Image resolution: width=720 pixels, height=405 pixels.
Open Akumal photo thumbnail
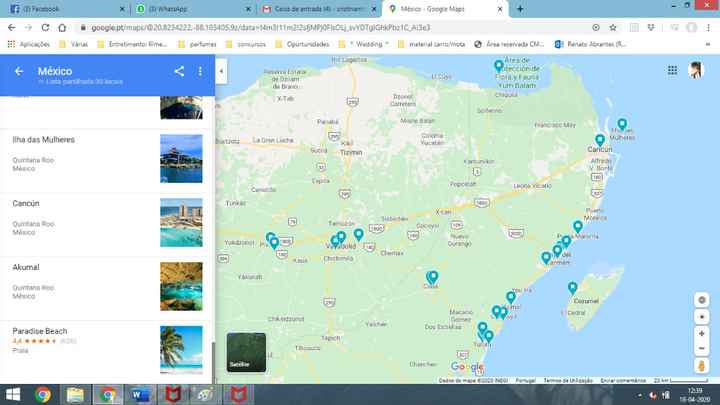(181, 286)
